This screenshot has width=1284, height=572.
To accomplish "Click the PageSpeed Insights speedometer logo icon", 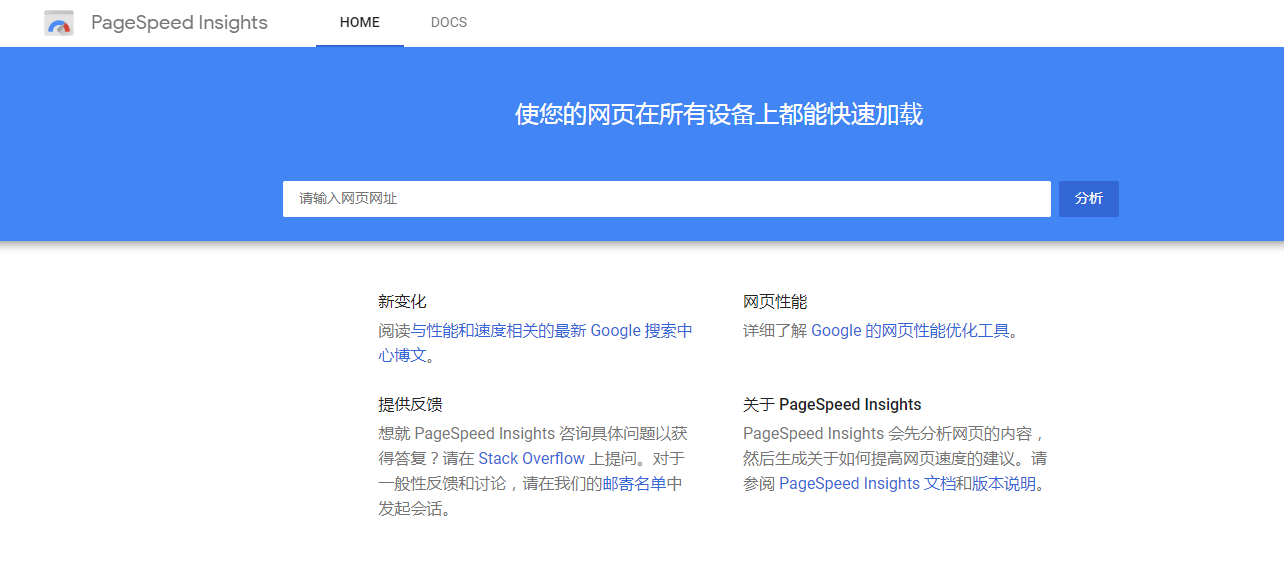I will coord(59,23).
